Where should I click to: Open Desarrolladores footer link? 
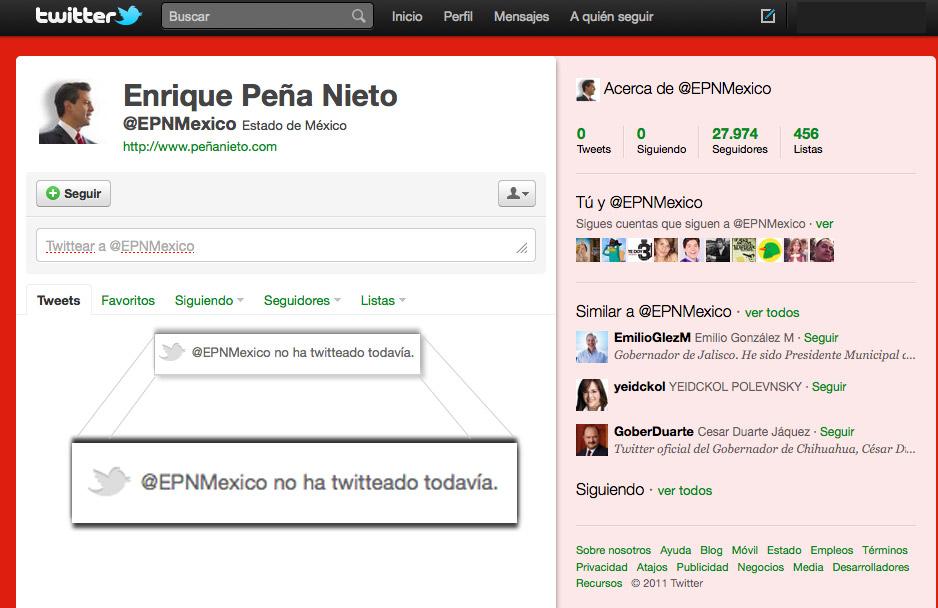click(871, 567)
